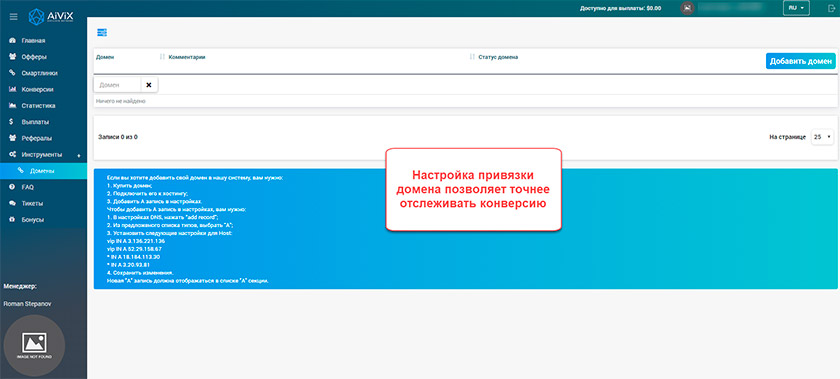The height and width of the screenshot is (379, 840).
Task: Click the Главная dashboard icon
Action: 12,41
